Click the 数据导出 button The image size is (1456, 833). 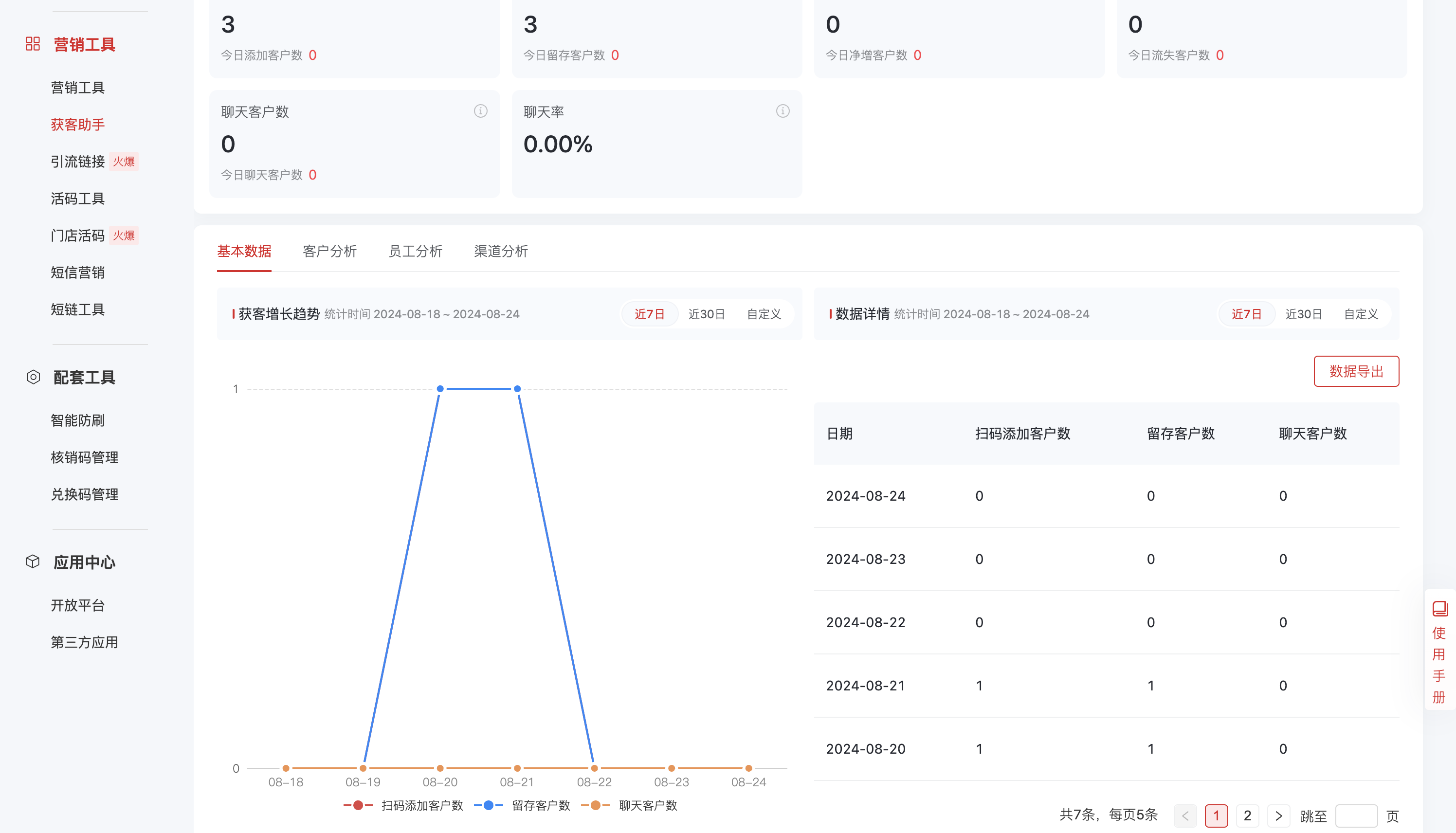[1356, 371]
